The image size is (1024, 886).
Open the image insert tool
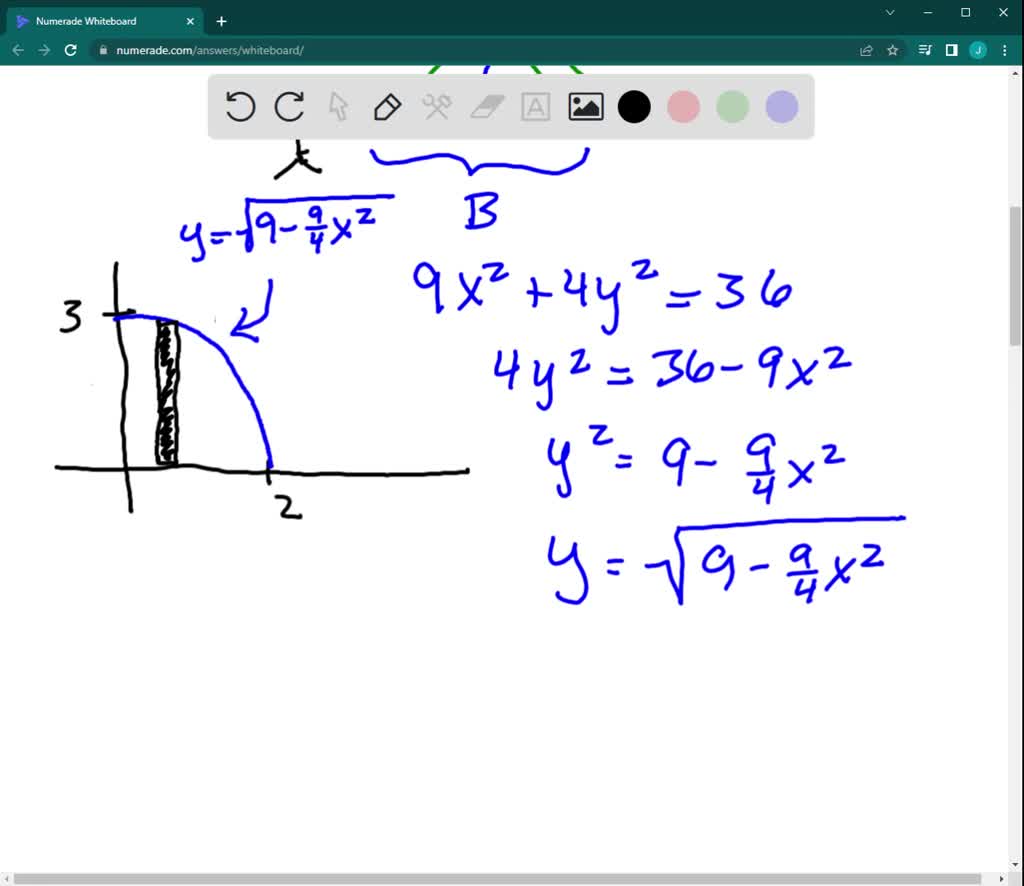[585, 106]
